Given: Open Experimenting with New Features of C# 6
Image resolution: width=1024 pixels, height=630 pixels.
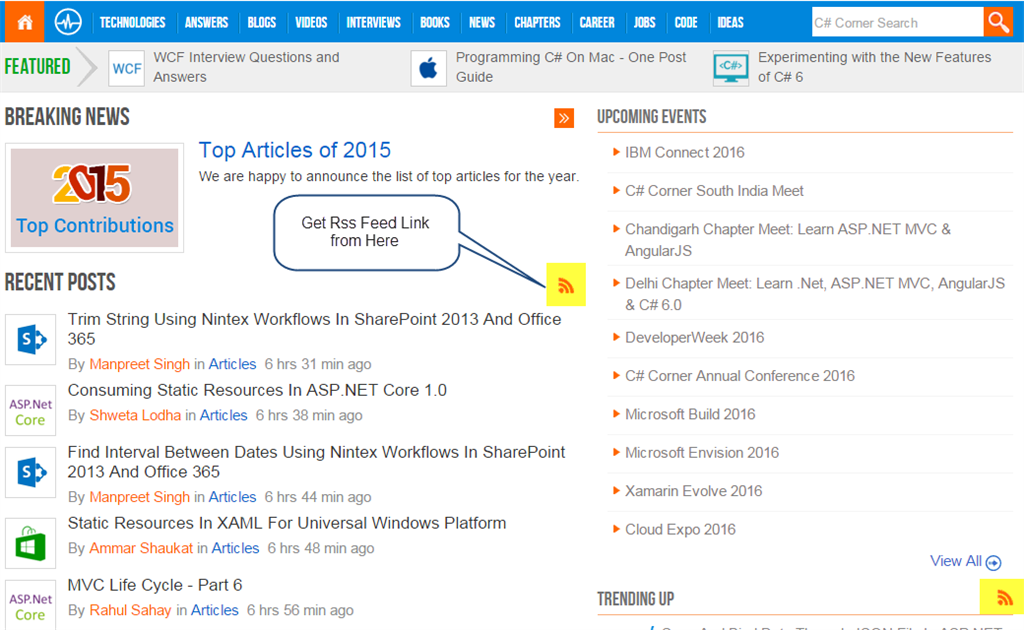Looking at the screenshot, I should tap(874, 67).
